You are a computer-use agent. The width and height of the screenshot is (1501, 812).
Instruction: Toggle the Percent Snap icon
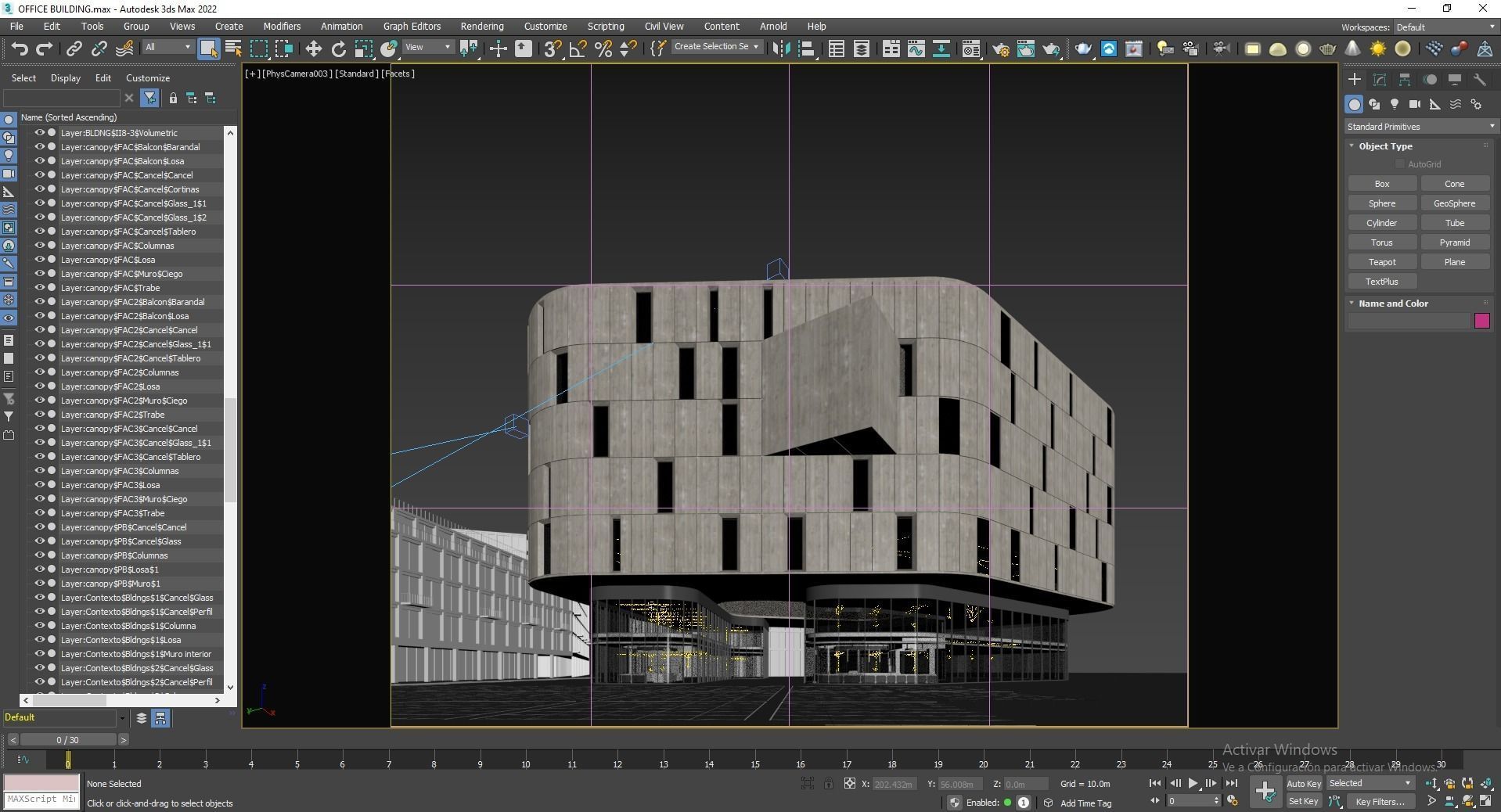[x=603, y=49]
